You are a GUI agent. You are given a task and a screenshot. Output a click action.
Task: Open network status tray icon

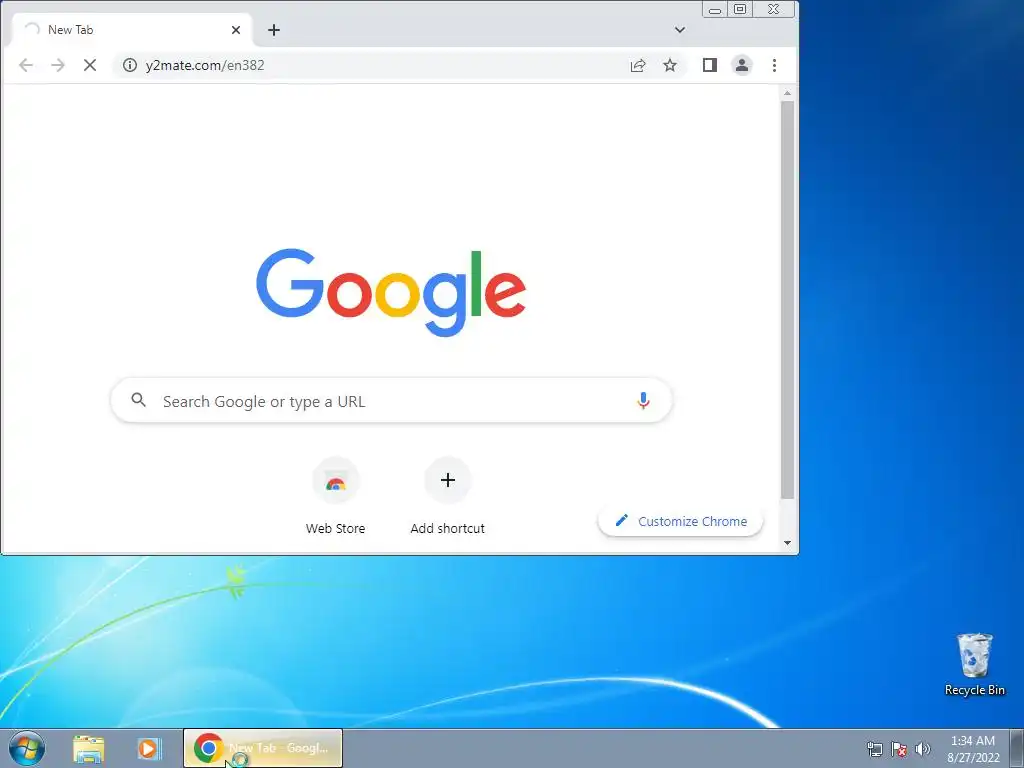pyautogui.click(x=874, y=749)
